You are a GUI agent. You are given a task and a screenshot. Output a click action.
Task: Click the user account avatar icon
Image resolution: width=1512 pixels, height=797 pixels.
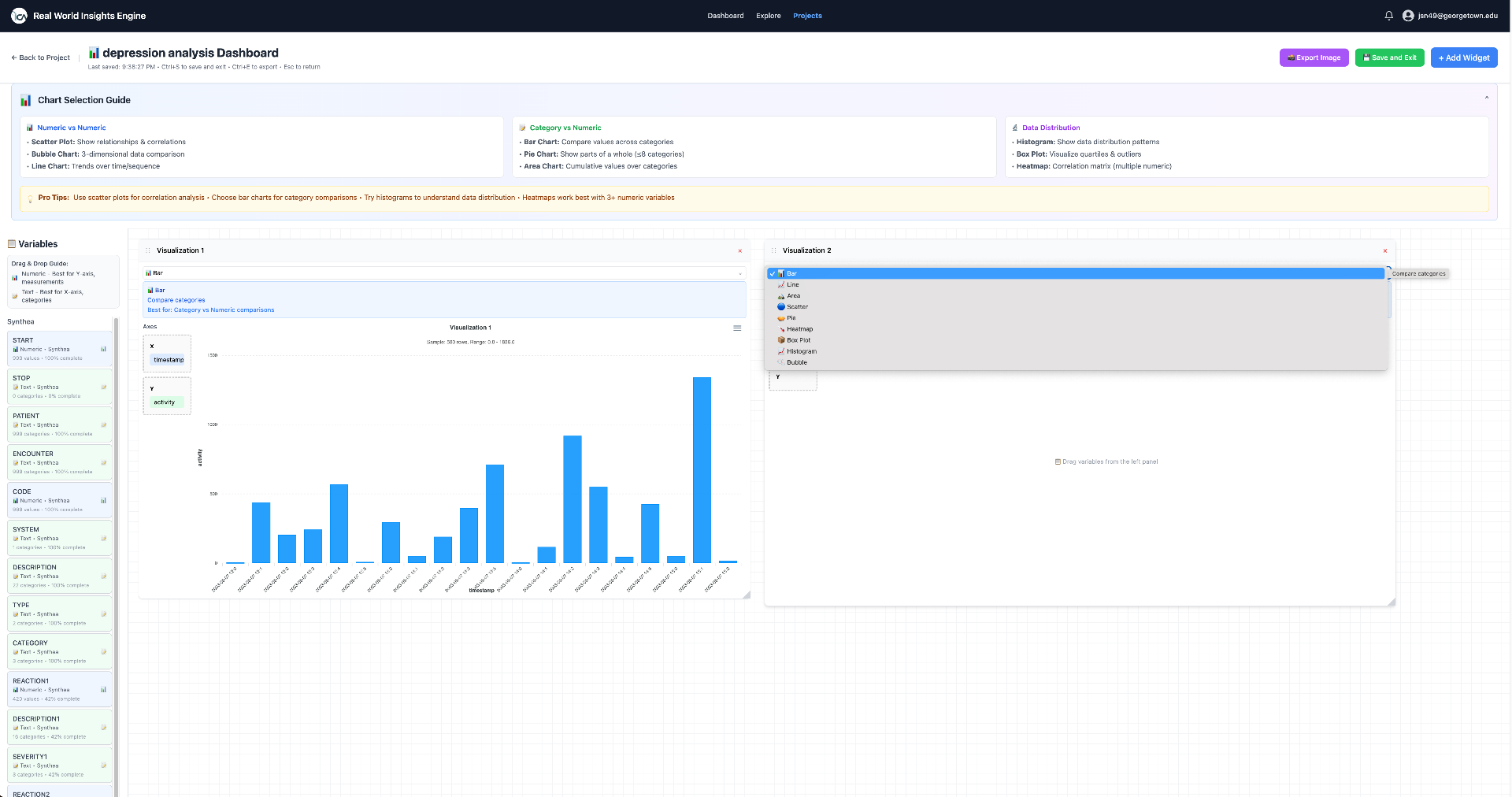click(x=1408, y=16)
